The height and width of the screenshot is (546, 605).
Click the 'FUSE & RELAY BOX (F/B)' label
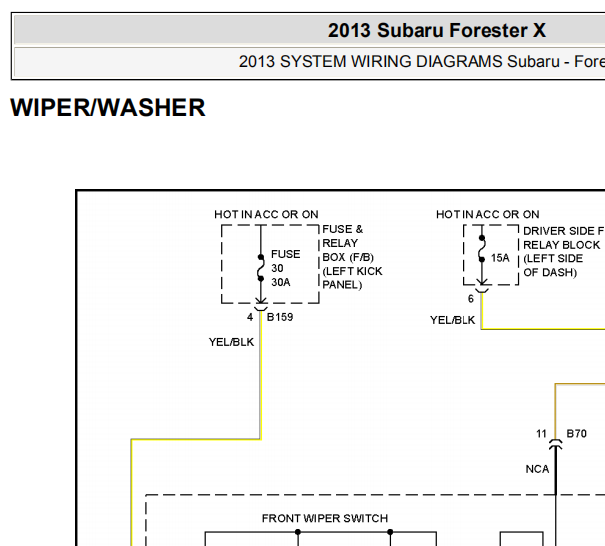tap(352, 257)
